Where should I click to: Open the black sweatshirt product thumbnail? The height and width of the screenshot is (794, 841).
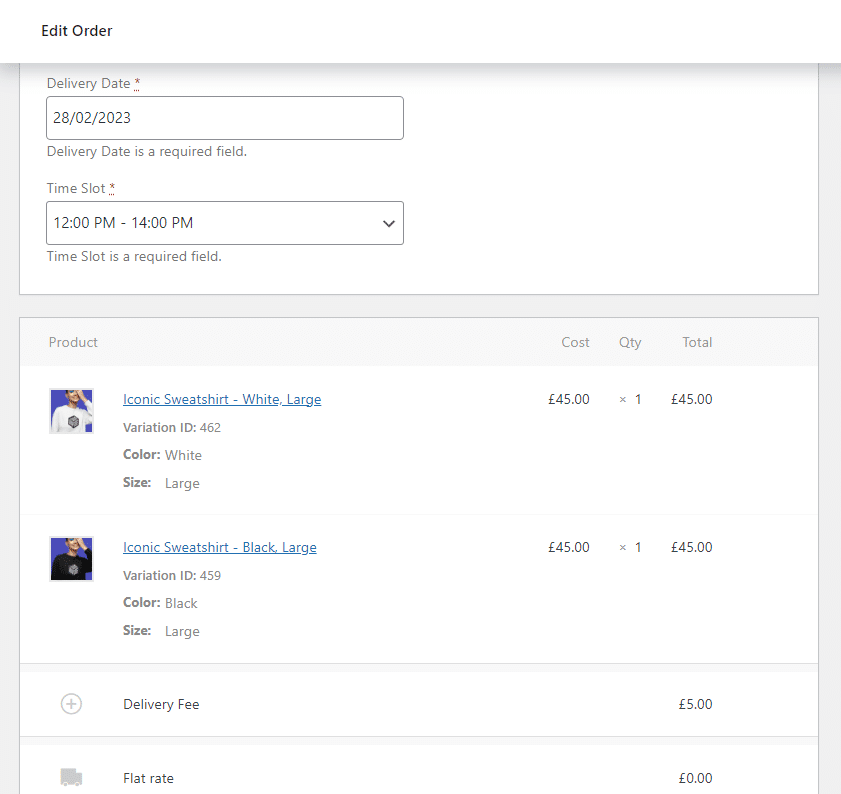pos(71,559)
